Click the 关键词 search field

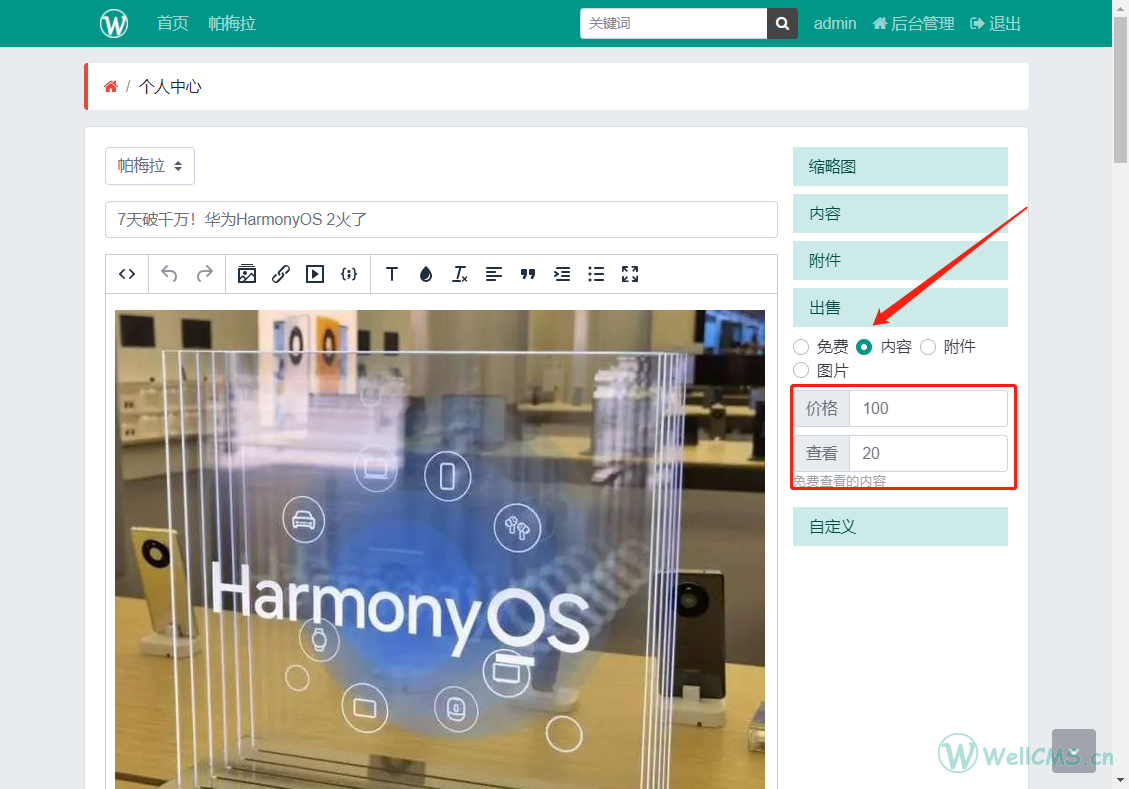pos(673,24)
